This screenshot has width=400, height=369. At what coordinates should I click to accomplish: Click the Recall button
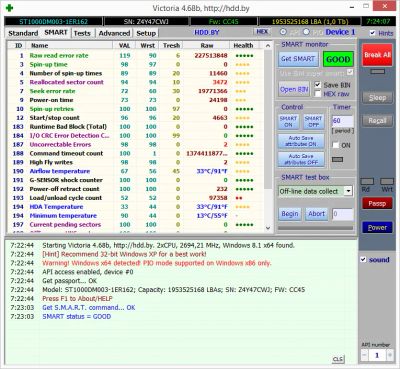tap(377, 121)
